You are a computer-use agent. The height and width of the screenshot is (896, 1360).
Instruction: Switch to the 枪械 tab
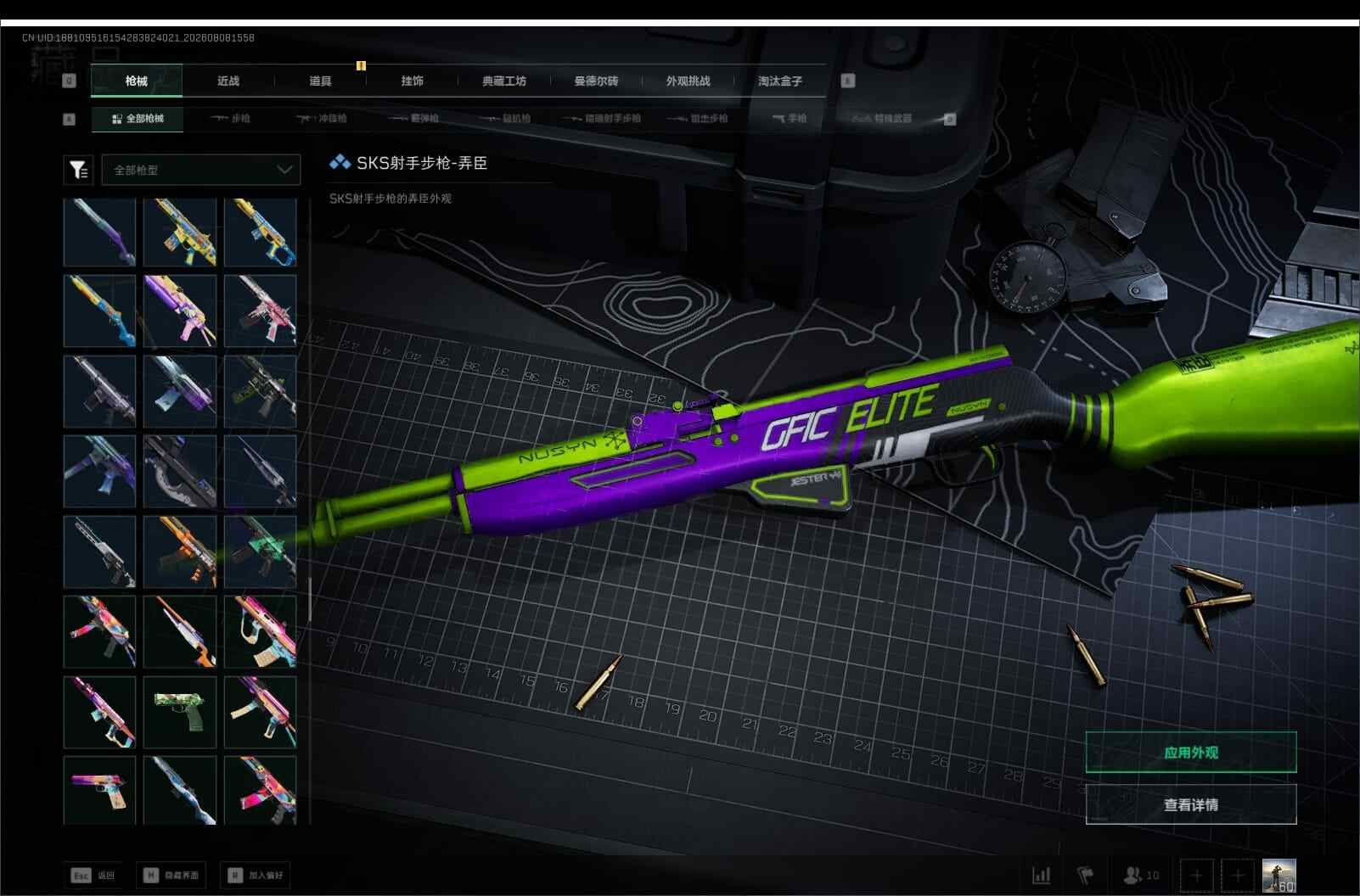click(x=136, y=81)
